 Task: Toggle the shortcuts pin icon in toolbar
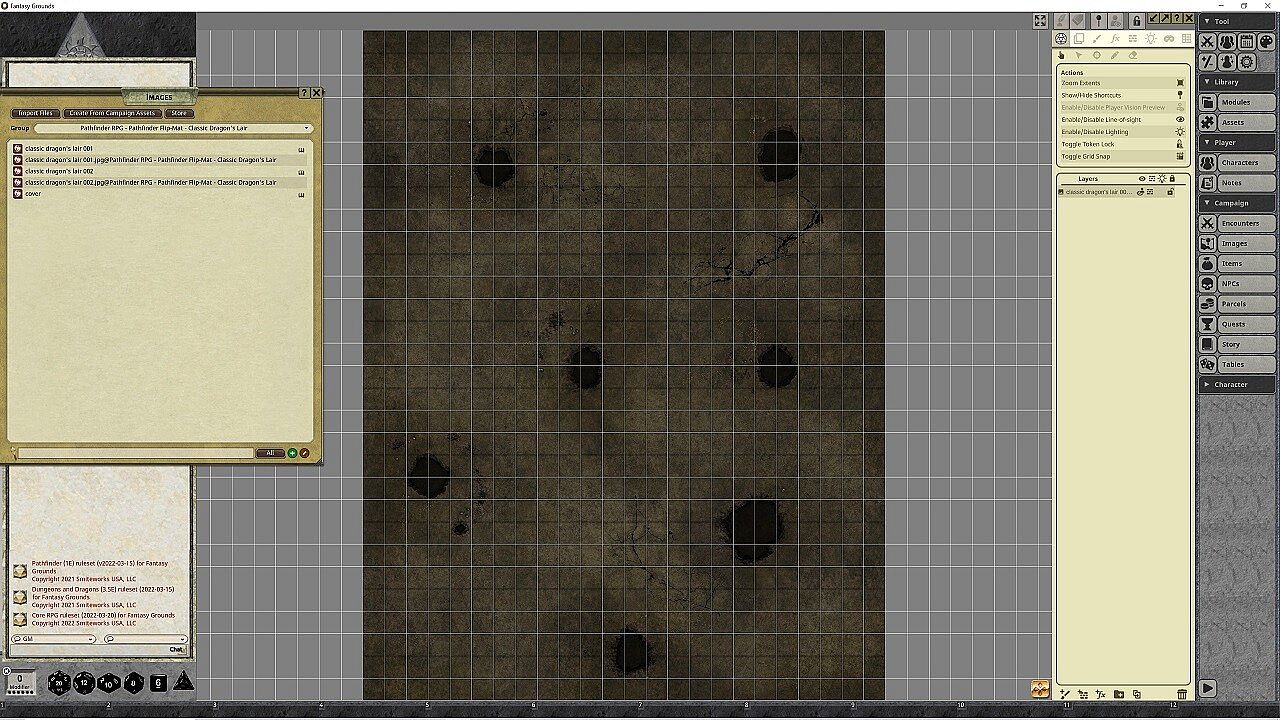click(1098, 20)
